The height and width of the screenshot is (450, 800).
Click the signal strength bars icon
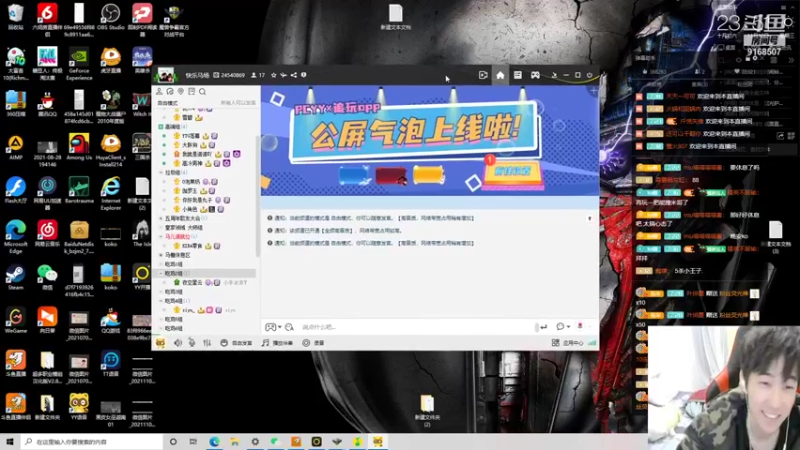[592, 343]
